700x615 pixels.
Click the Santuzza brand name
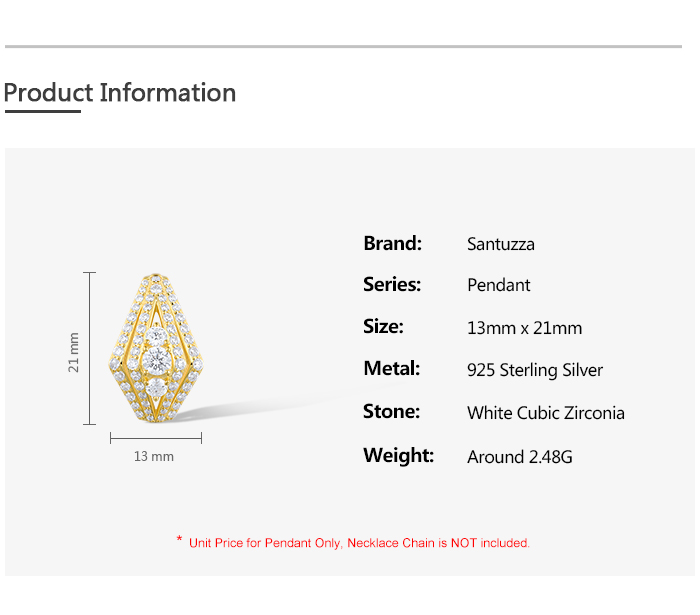tap(500, 244)
